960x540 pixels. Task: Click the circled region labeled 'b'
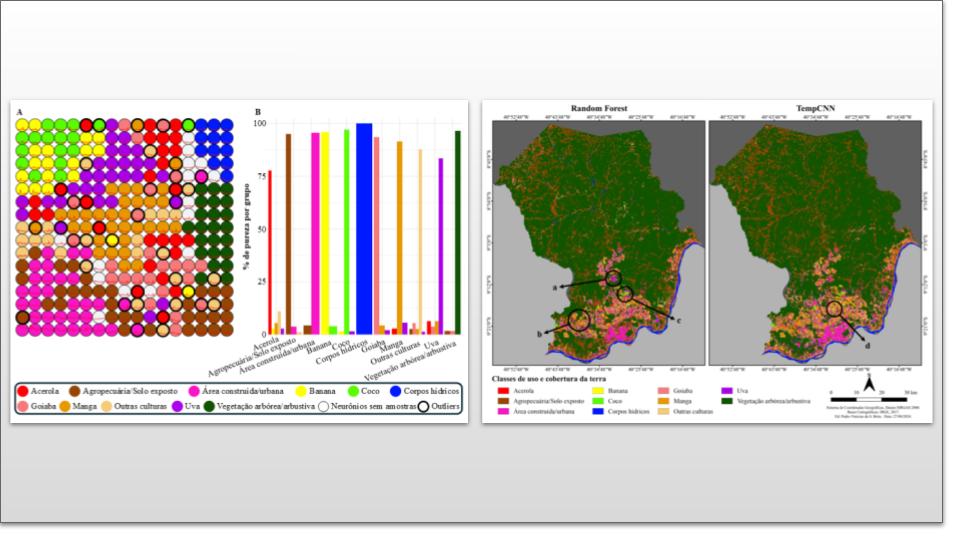[579, 320]
